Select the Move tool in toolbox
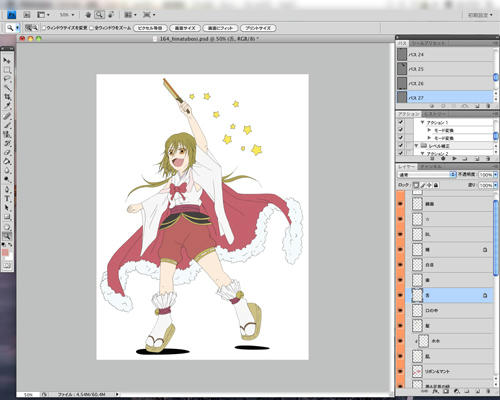500x400 pixels. [7, 60]
